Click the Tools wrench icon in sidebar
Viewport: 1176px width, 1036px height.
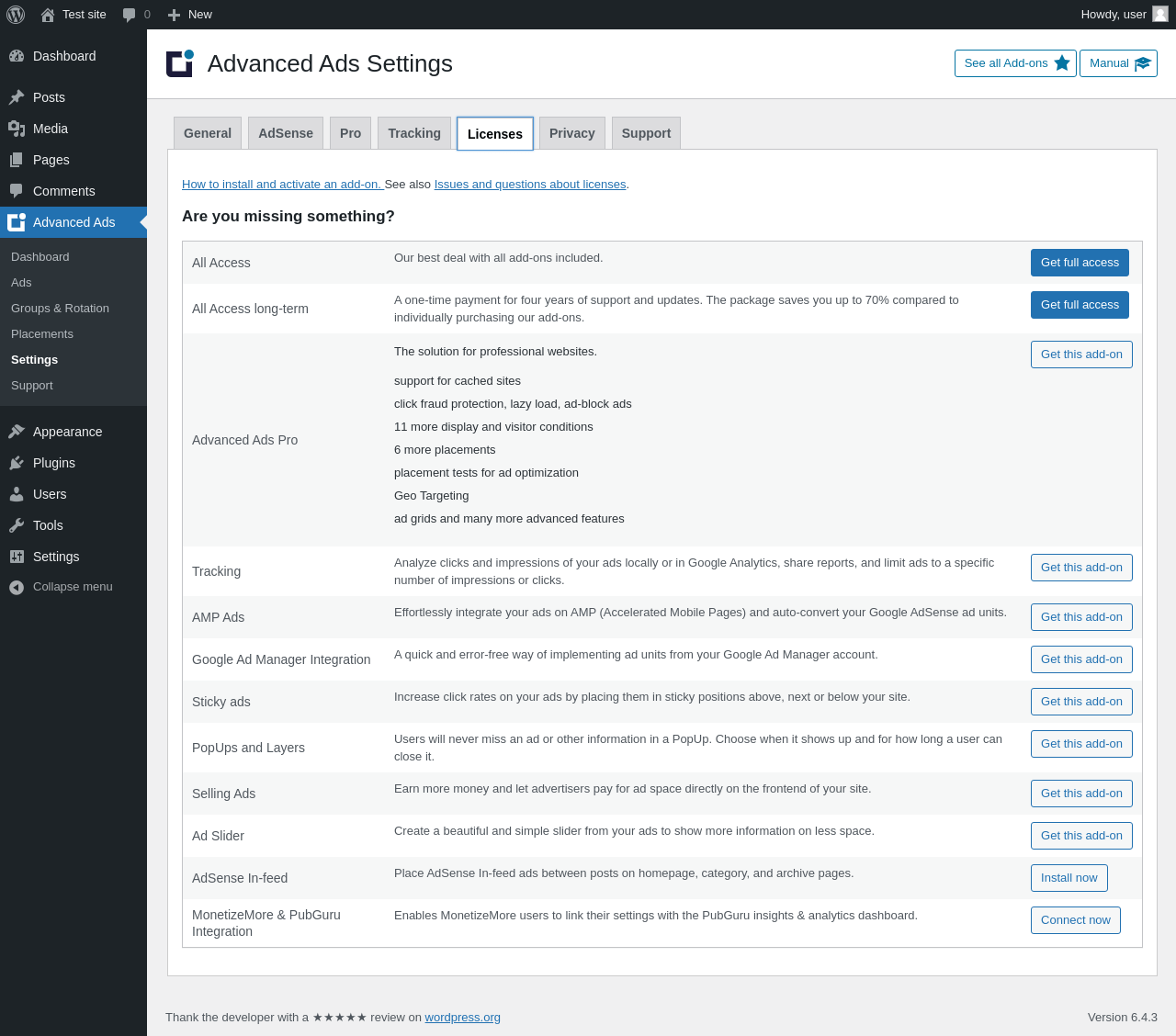click(x=17, y=525)
